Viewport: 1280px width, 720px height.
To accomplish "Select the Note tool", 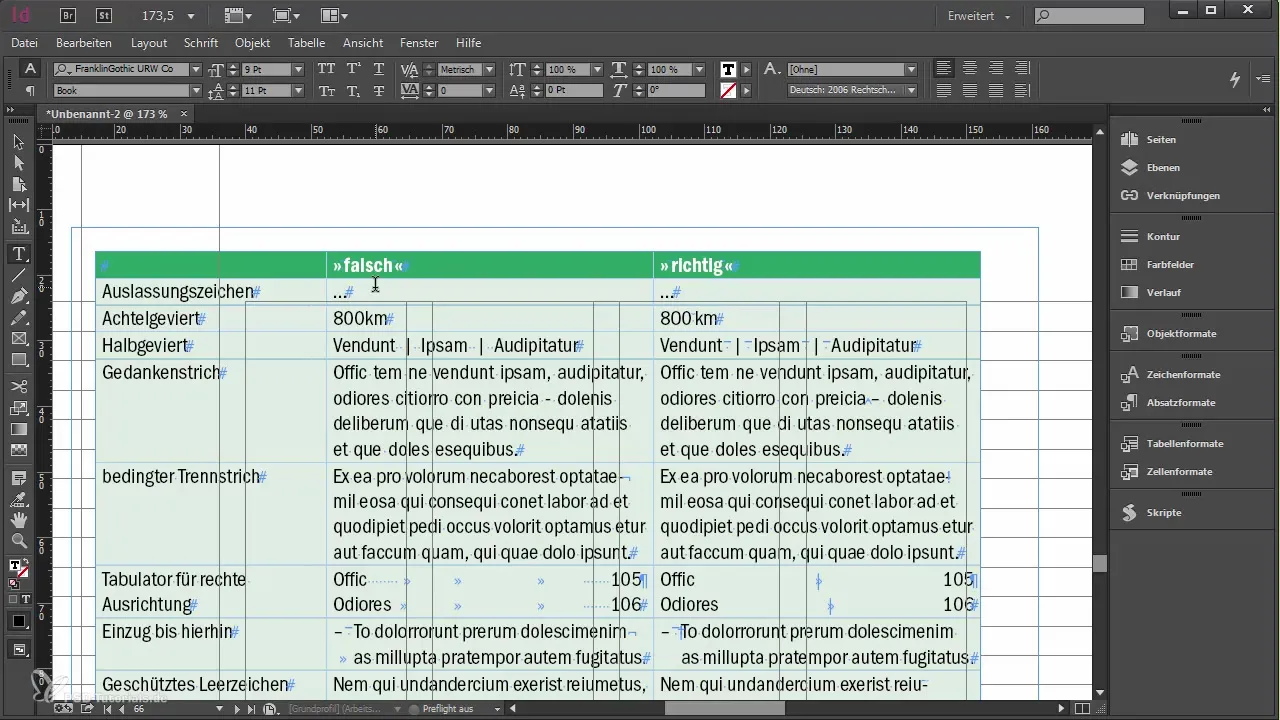I will (18, 478).
